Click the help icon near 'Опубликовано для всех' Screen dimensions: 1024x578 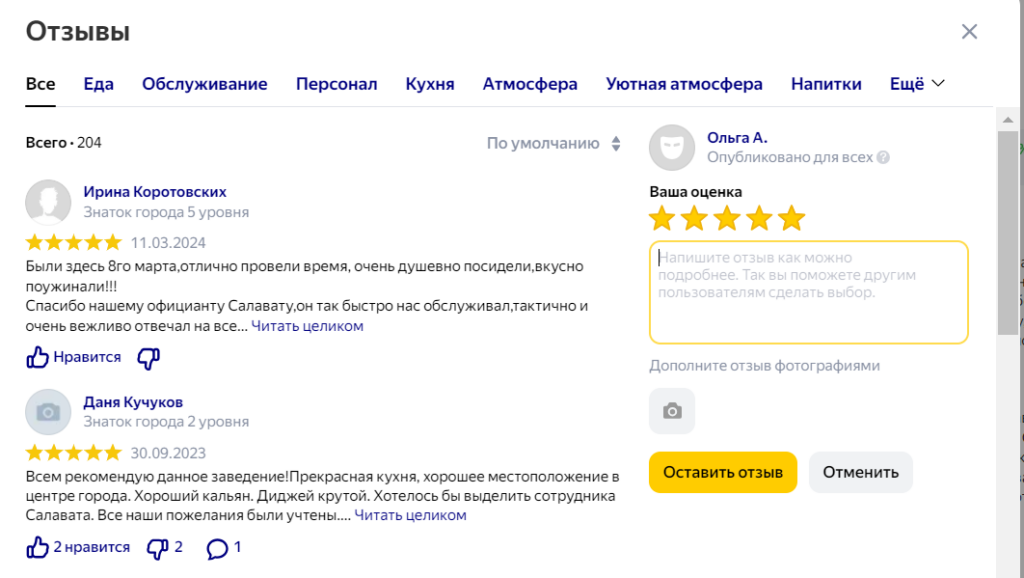[884, 158]
